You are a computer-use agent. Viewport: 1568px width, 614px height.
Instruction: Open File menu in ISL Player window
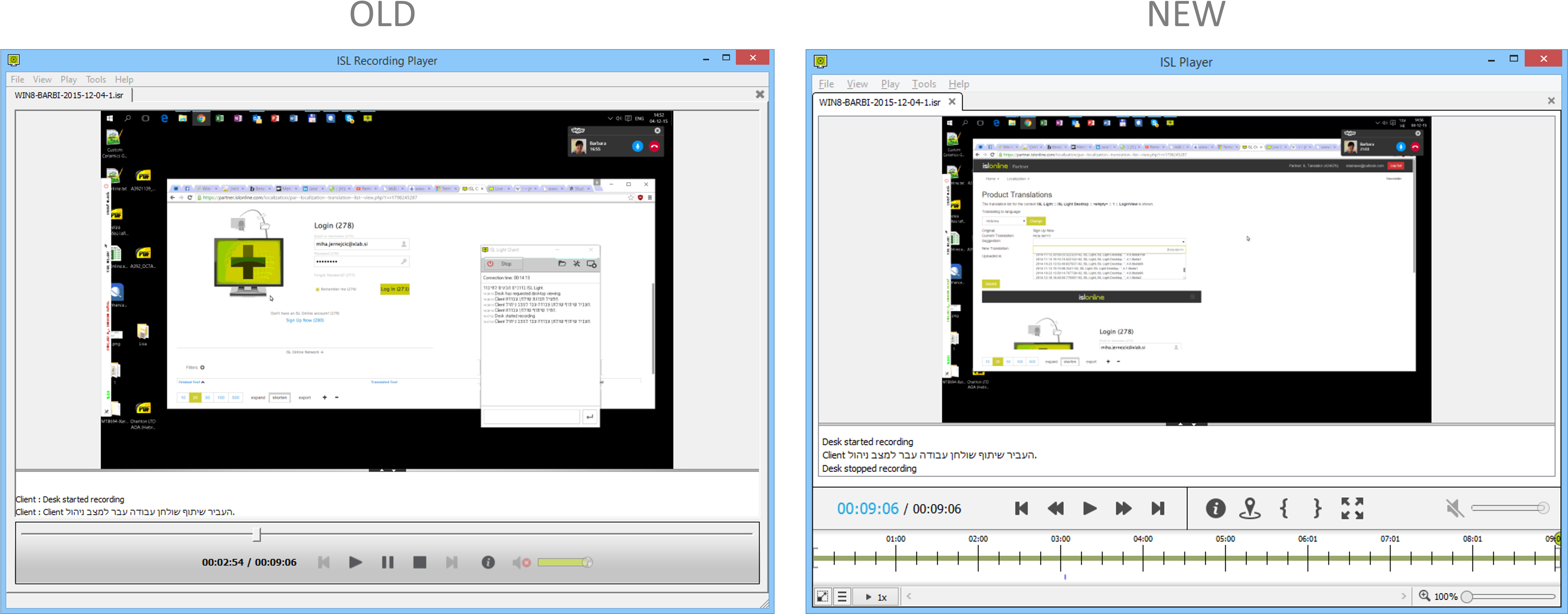826,84
